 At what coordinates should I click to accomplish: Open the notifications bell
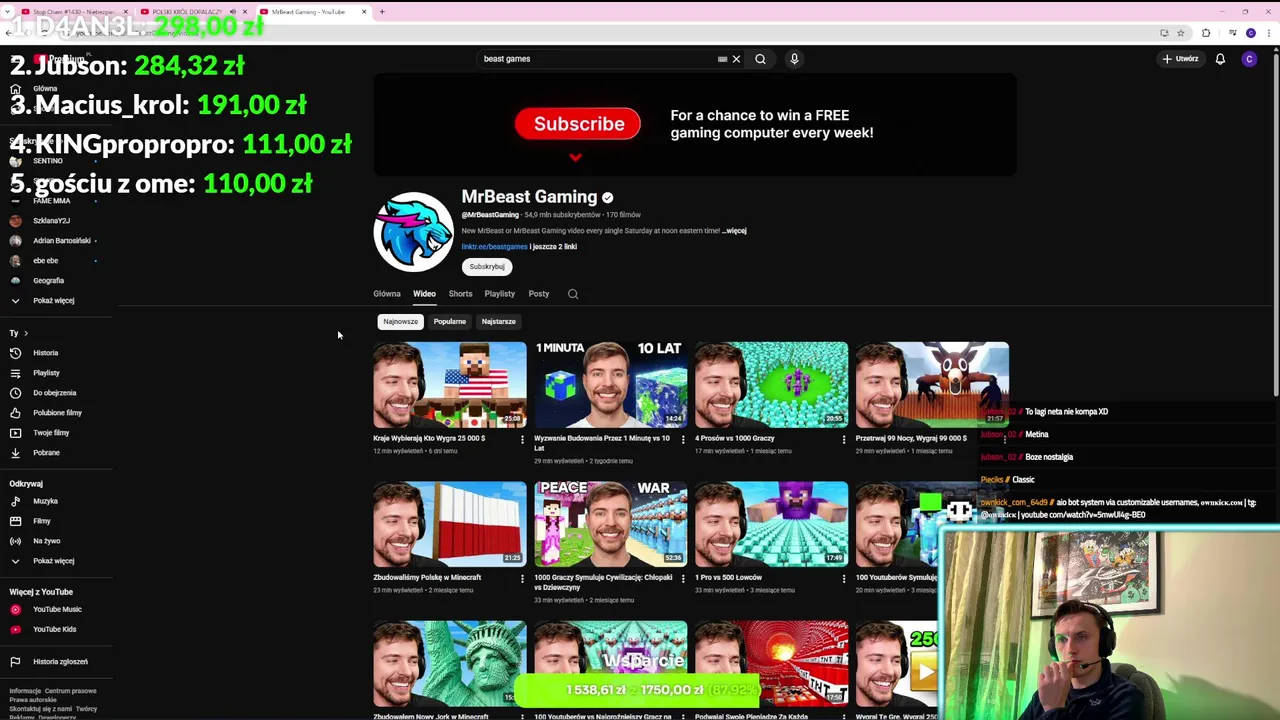(1220, 59)
